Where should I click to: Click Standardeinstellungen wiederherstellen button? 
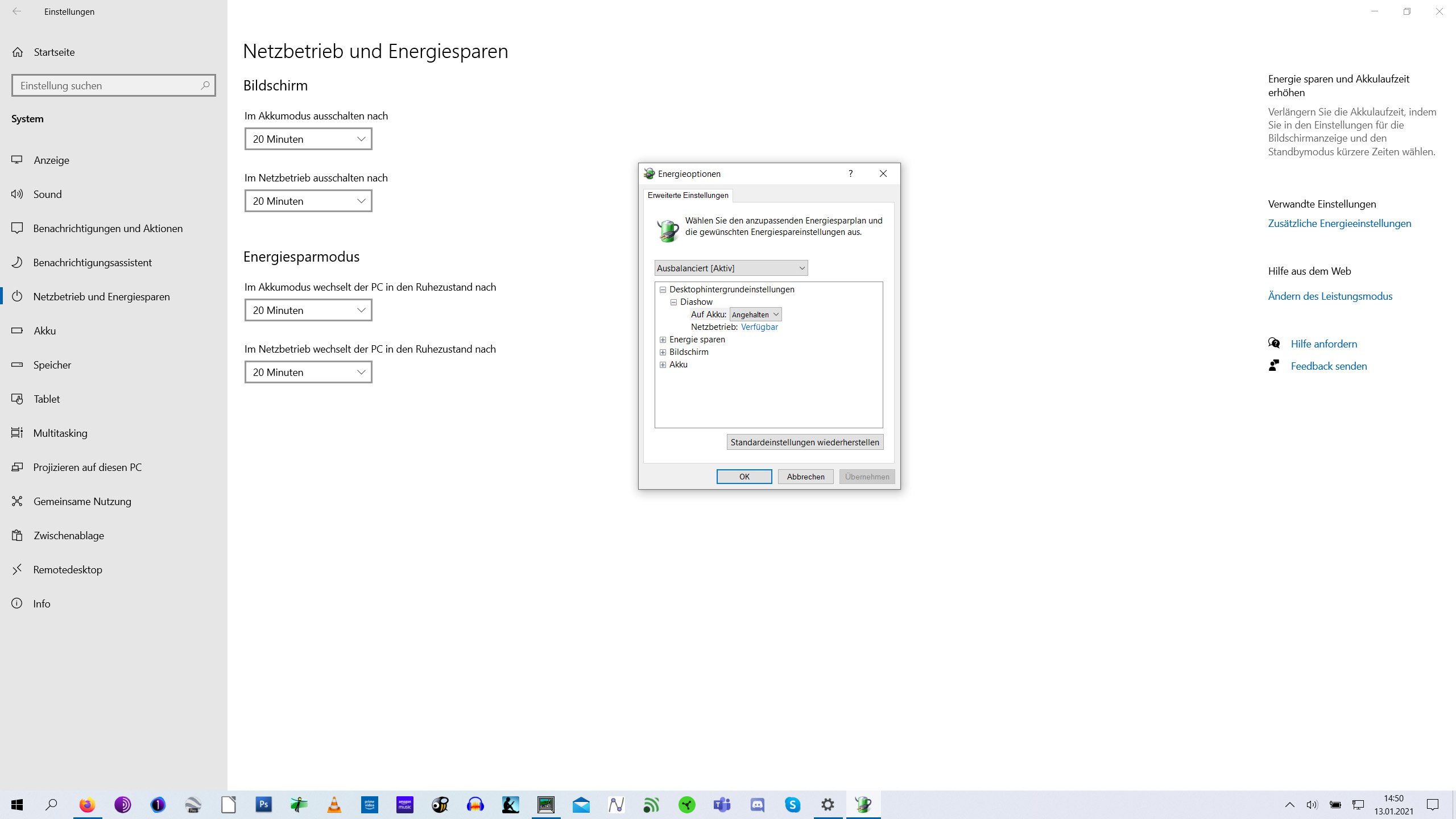click(x=805, y=442)
